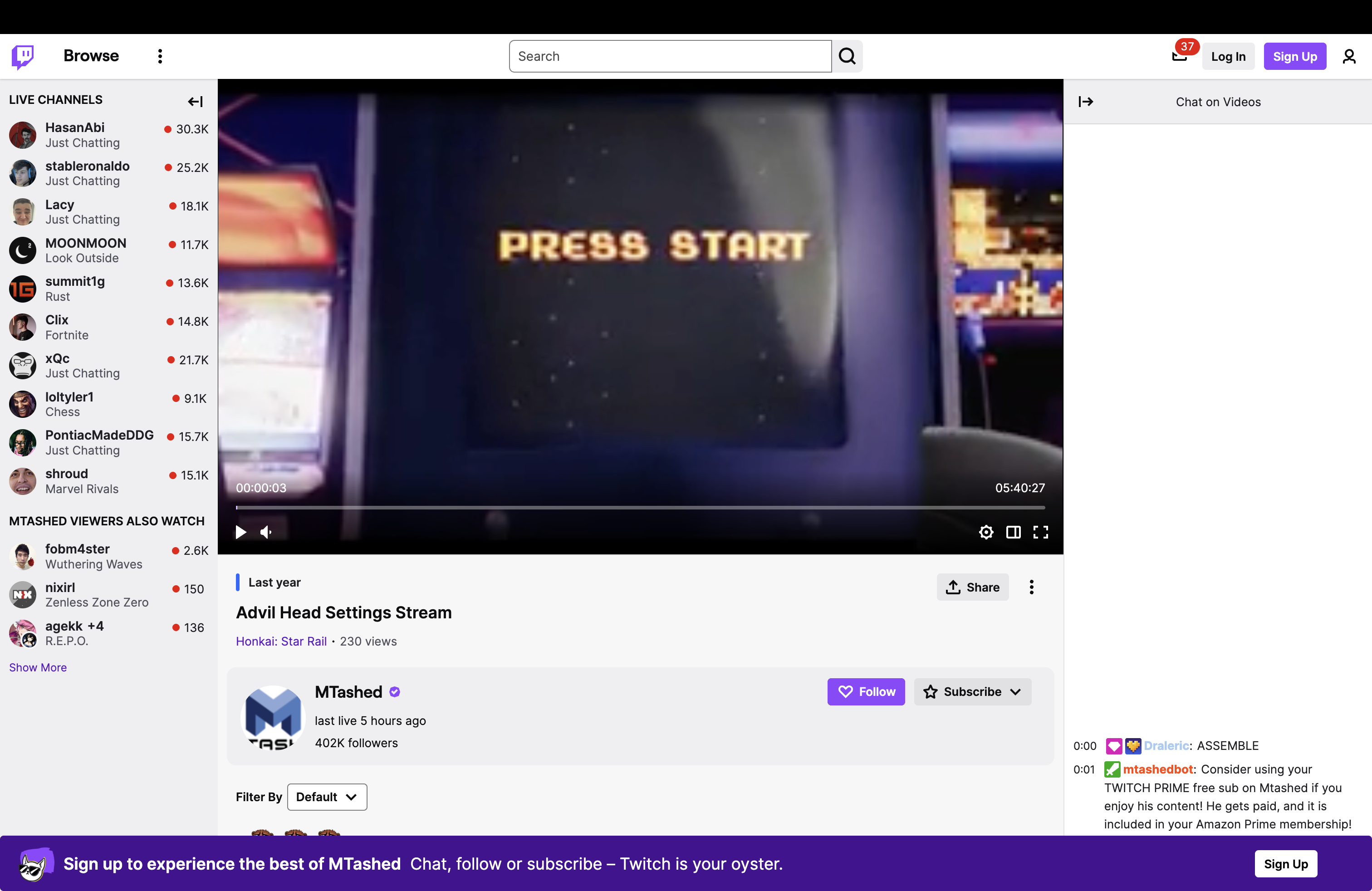1372x891 pixels.
Task: Collapse the Live Channels sidebar
Action: point(195,101)
